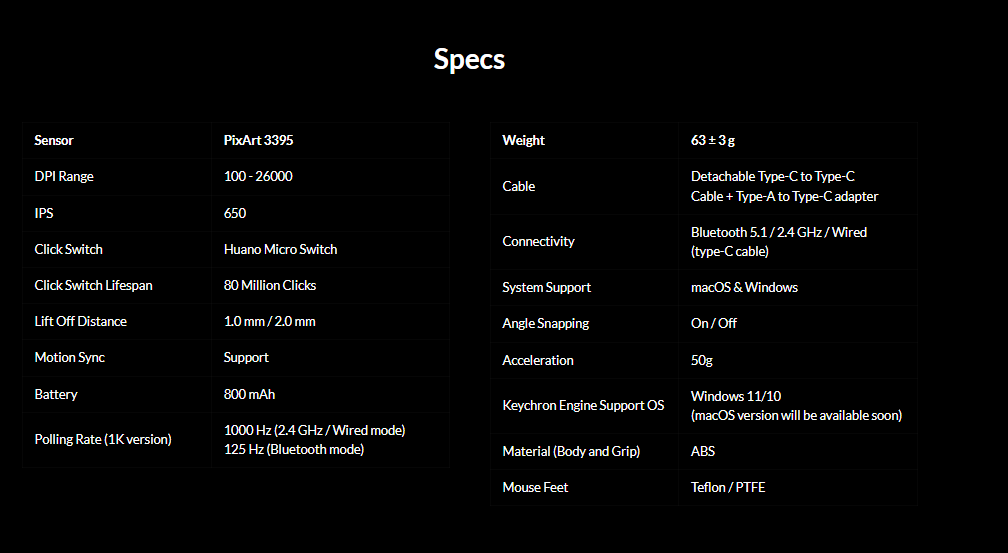Viewport: 1008px width, 553px height.
Task: Click the 100 - 26000 DPI value
Action: pyautogui.click(x=258, y=176)
